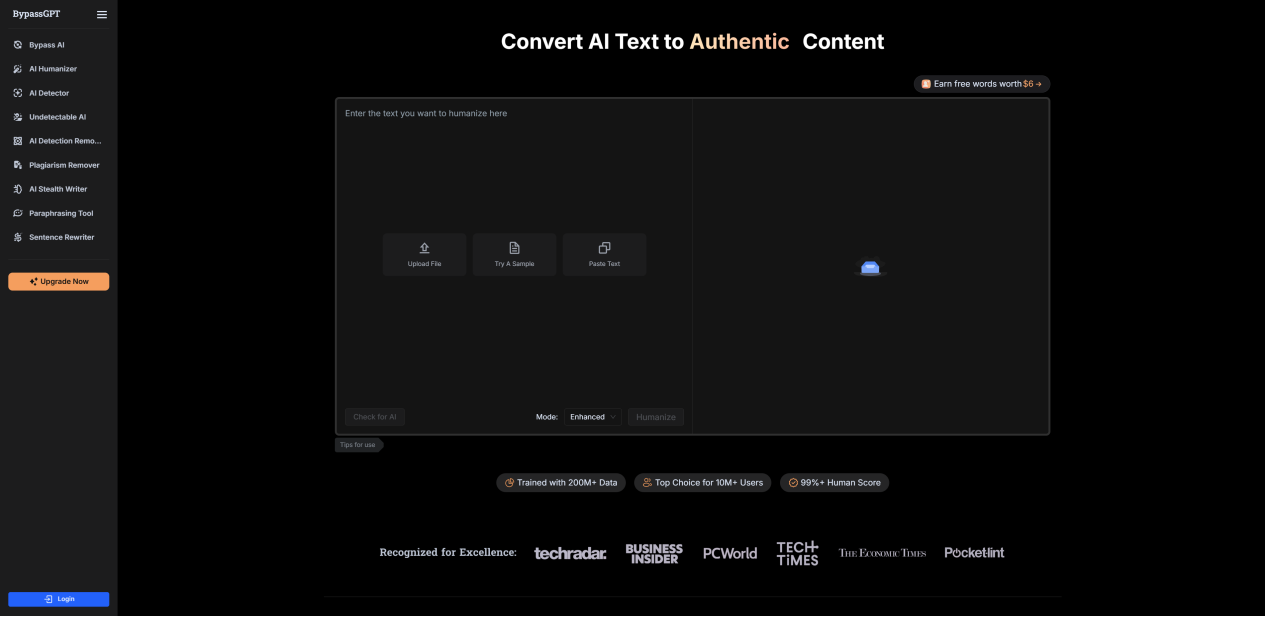Open the Bypass AI menu item
Image resolution: width=1265 pixels, height=620 pixels.
(59, 45)
